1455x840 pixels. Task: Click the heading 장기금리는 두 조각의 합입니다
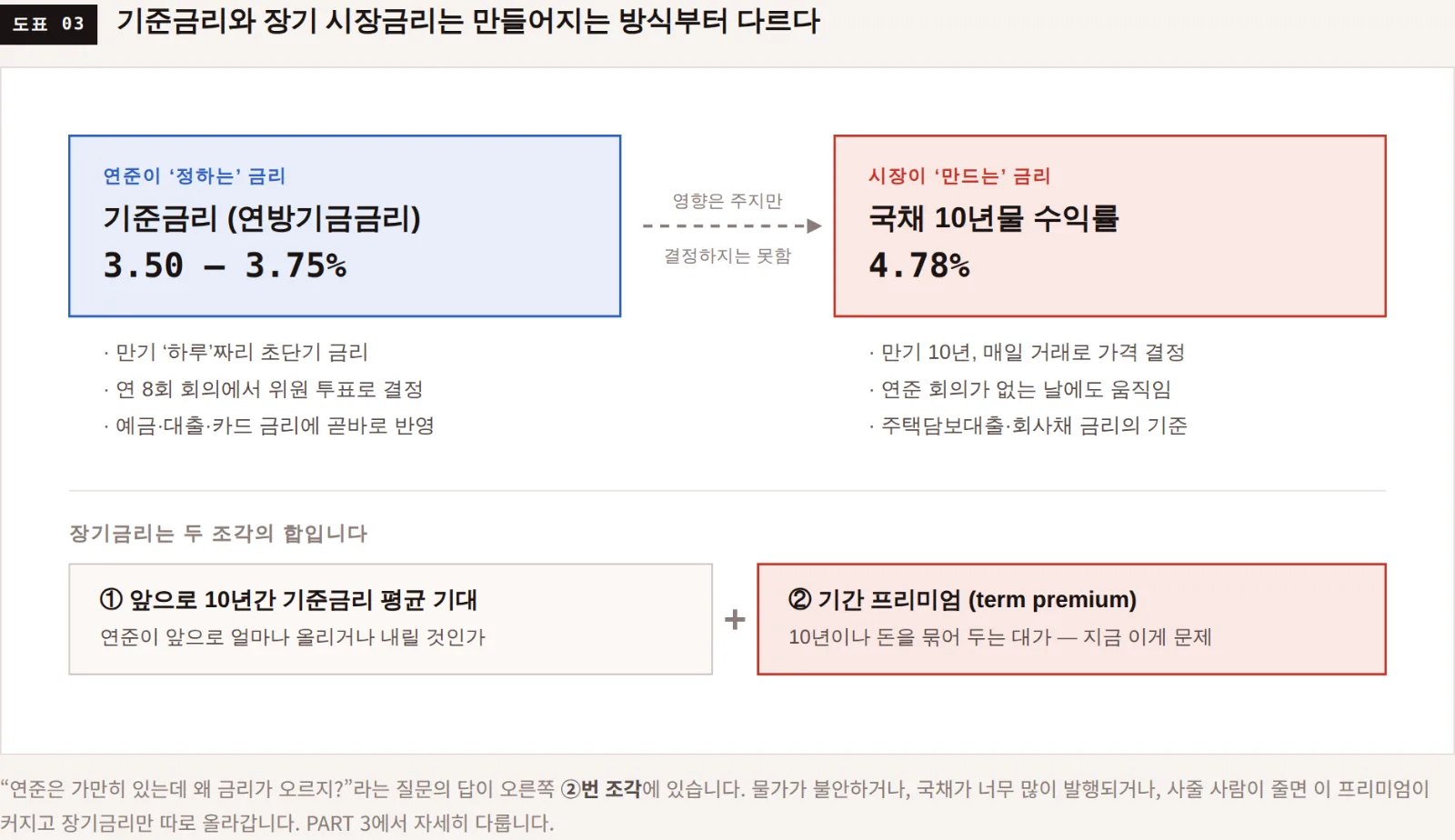point(218,534)
